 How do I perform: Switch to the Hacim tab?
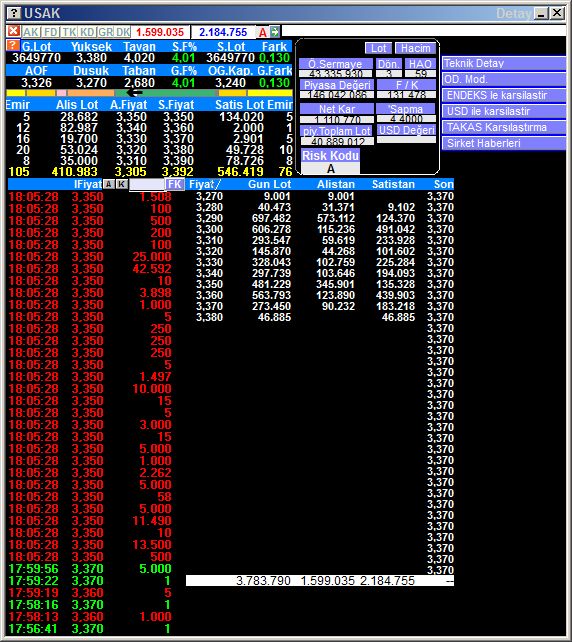pos(416,48)
